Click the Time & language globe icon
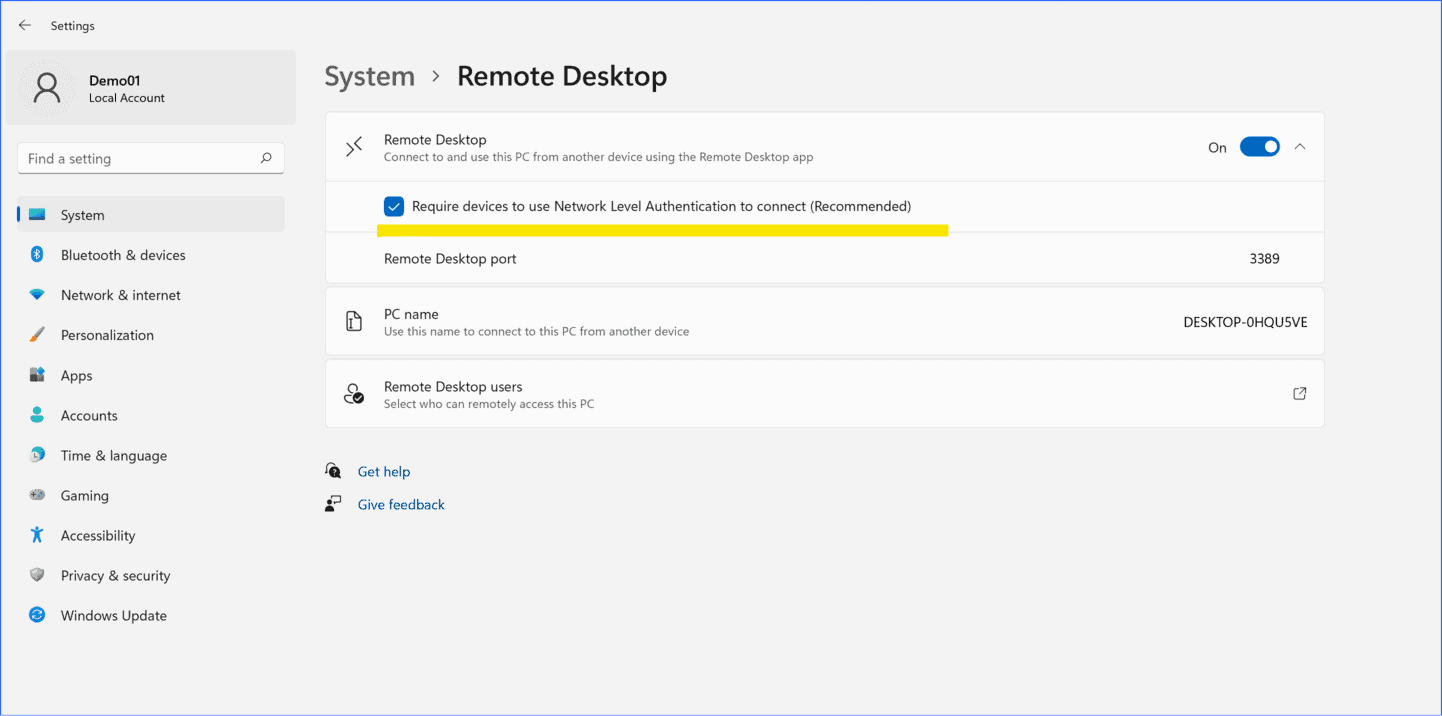 (x=37, y=455)
